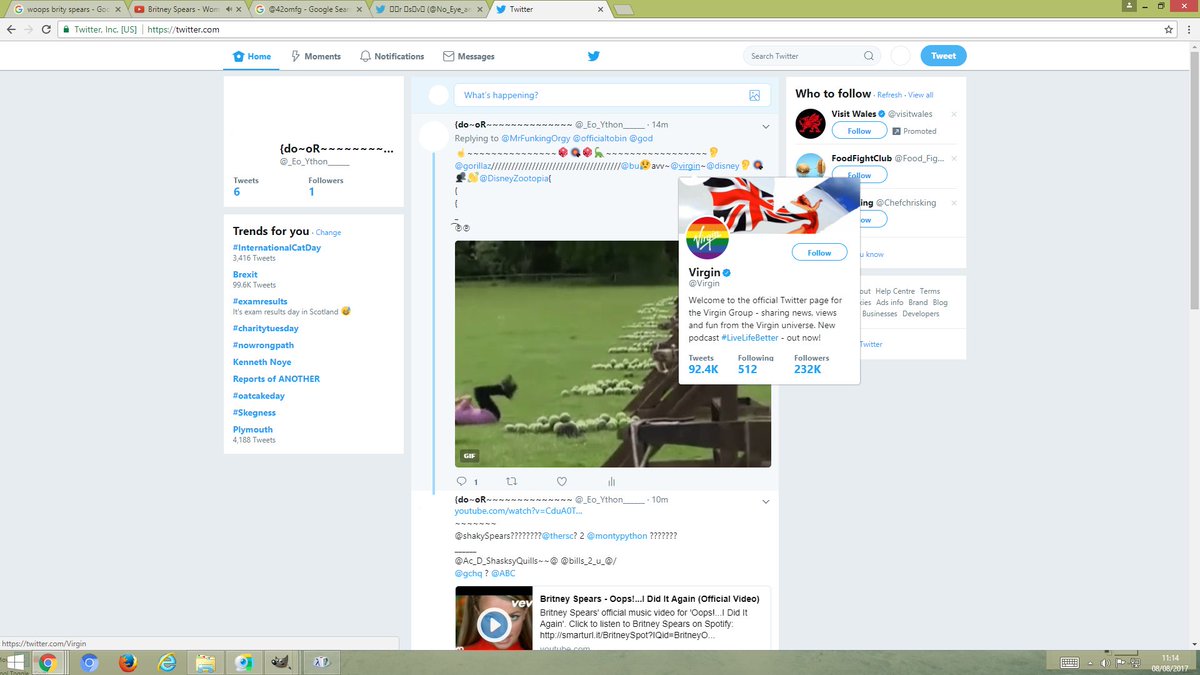Follow Visit Wales
The width and height of the screenshot is (1200, 675).
click(859, 131)
